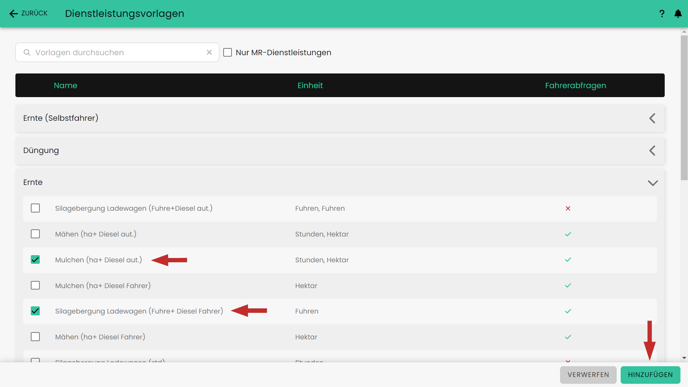The height and width of the screenshot is (387, 688).
Task: Click the red X in Silagebergung aut. row
Action: click(x=568, y=208)
